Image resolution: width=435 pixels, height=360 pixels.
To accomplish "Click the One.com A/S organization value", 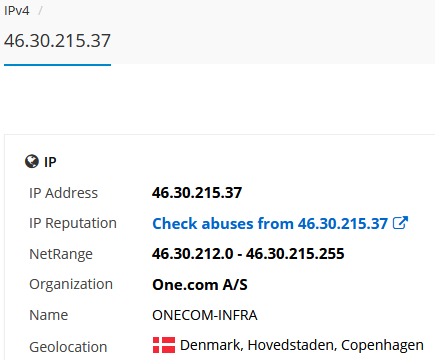I will click(x=200, y=285).
